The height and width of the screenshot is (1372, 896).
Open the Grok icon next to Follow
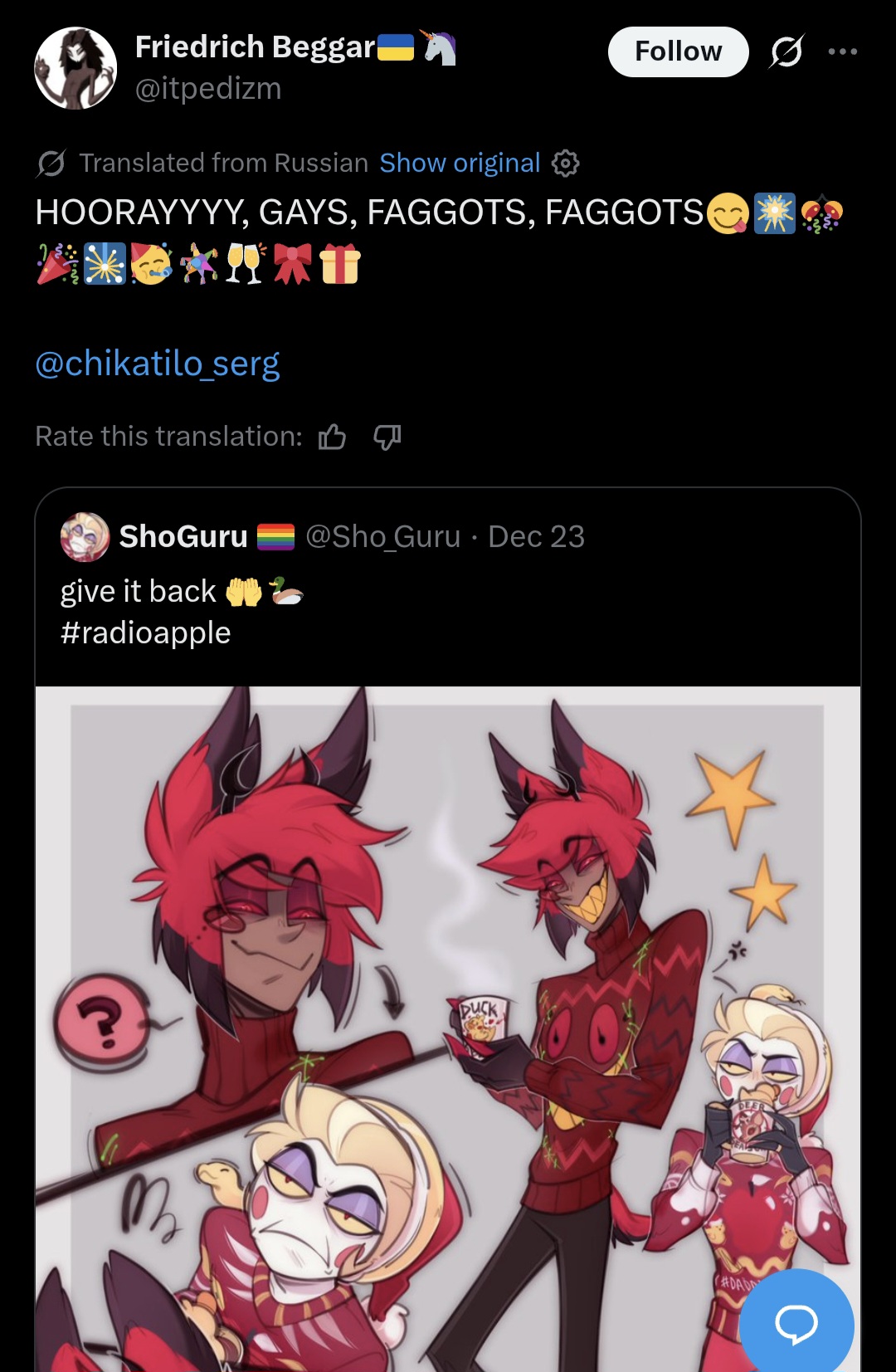[786, 51]
